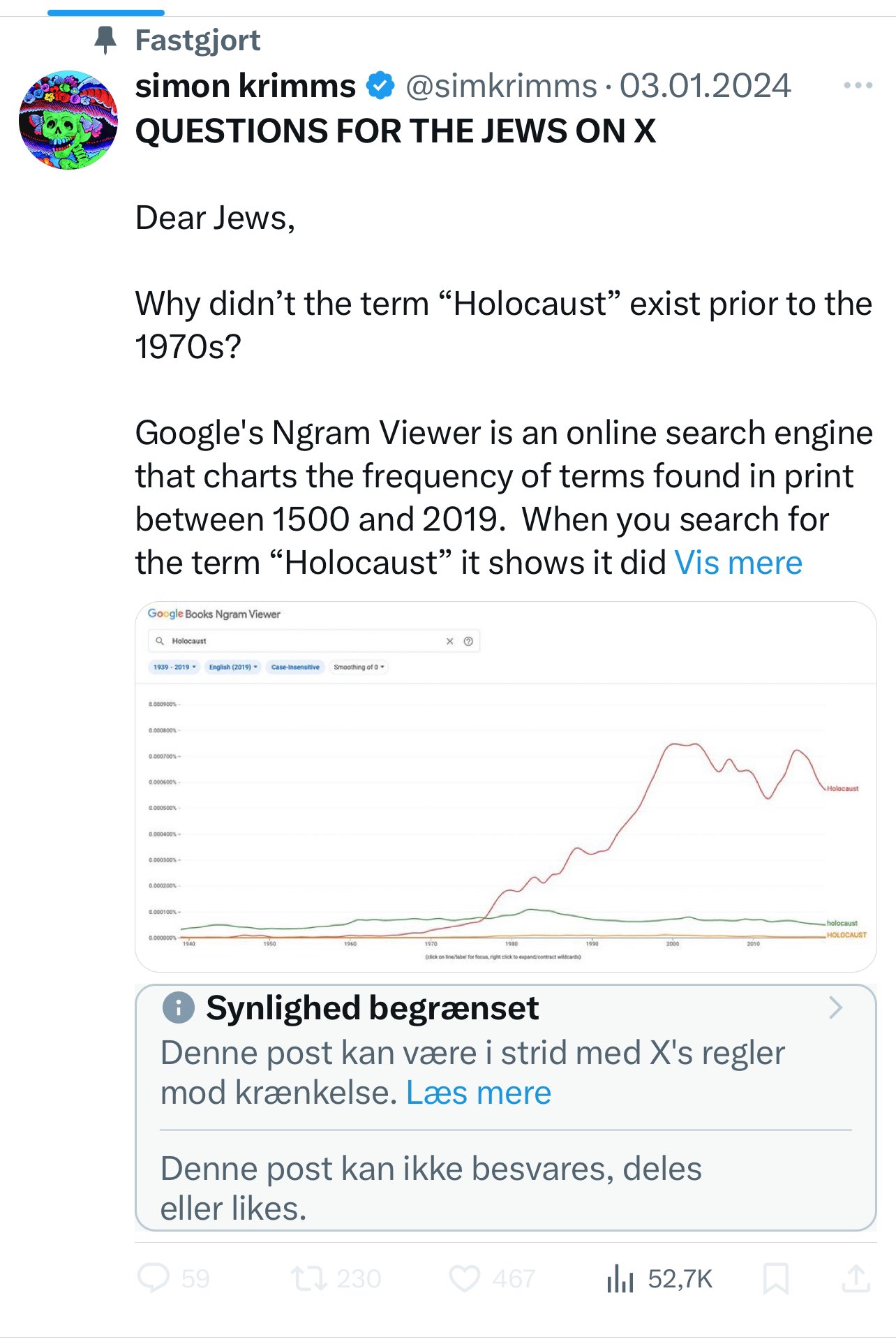Click the Læs mere link

click(479, 1093)
